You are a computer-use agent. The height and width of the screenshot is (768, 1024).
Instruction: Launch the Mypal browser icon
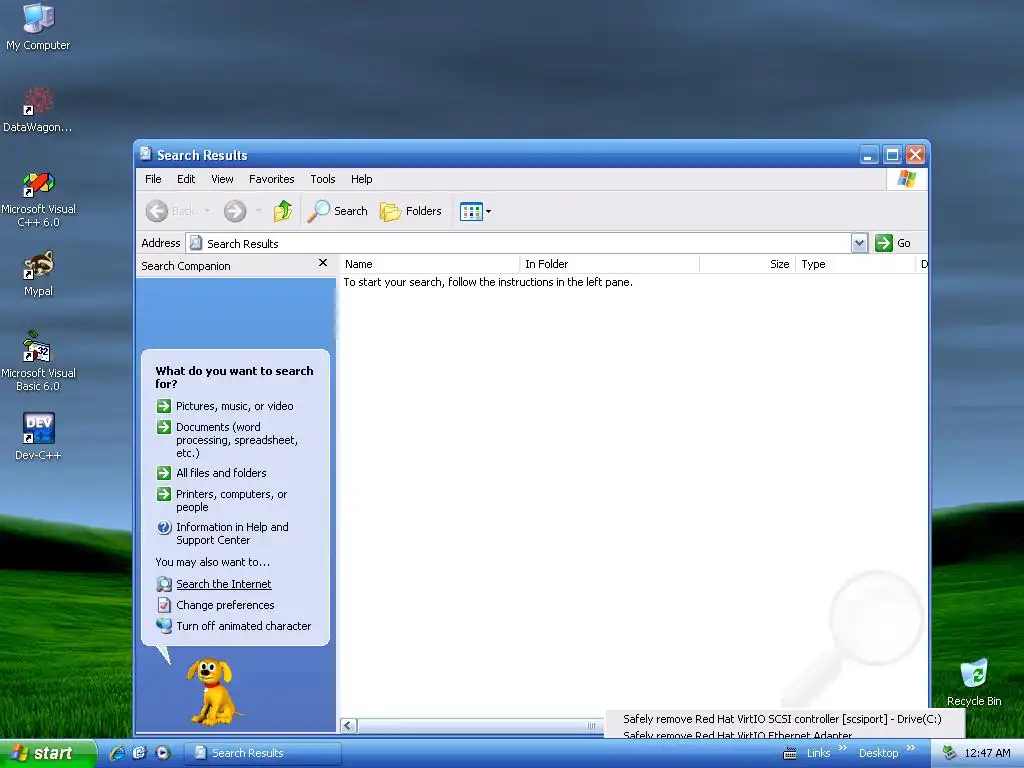38,274
